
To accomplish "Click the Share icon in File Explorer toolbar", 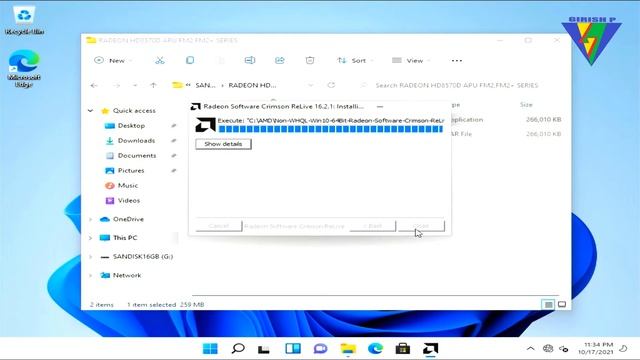I will tap(280, 60).
